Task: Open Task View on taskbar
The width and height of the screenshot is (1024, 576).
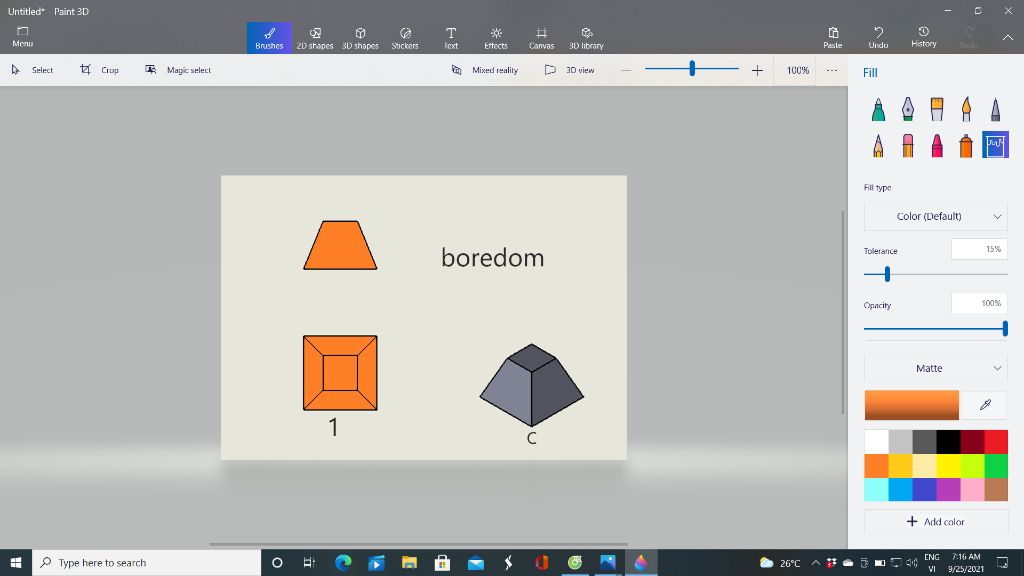Action: tap(310, 562)
